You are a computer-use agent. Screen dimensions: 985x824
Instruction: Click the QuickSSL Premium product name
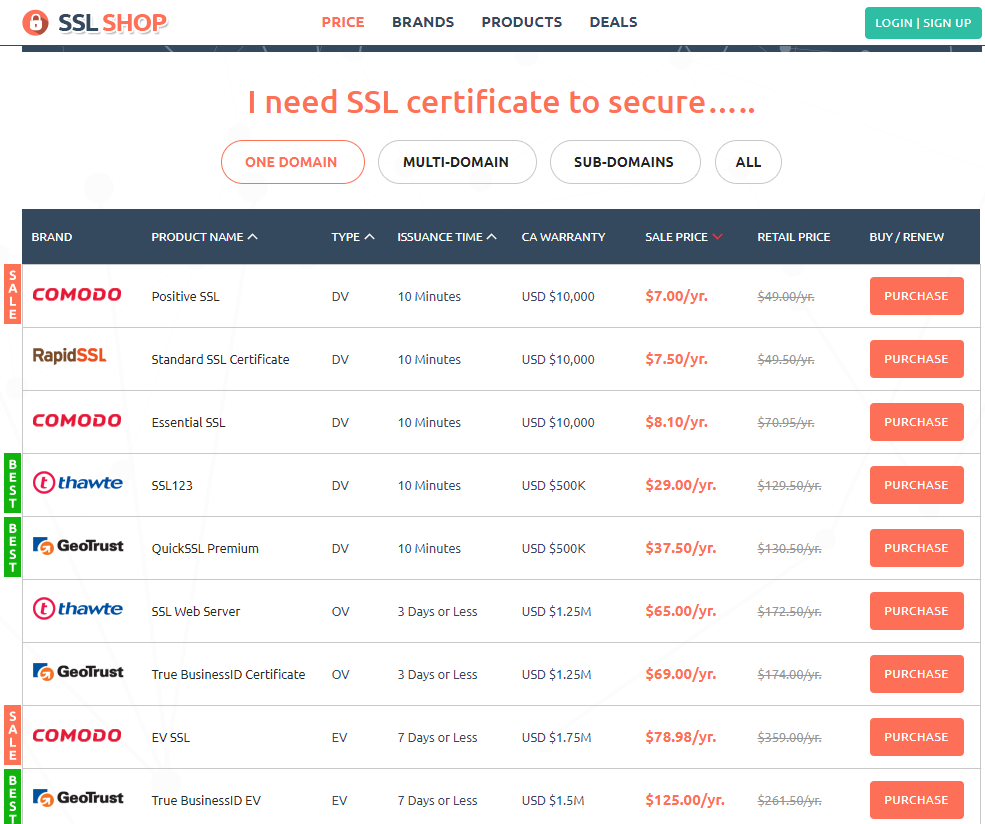205,548
